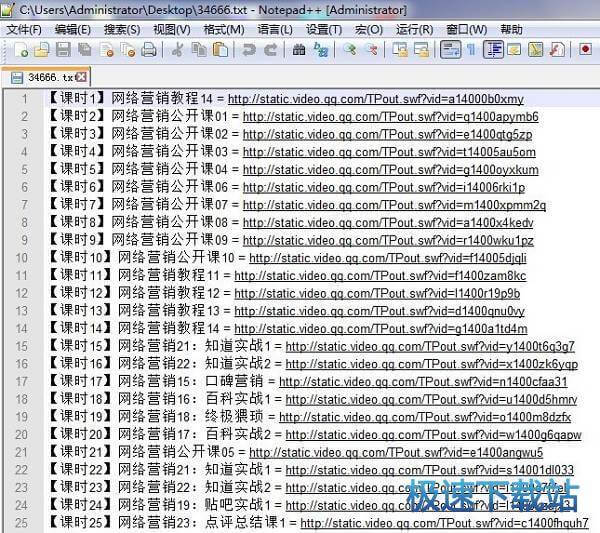Zoom out using the magnifier minus icon

[372, 50]
